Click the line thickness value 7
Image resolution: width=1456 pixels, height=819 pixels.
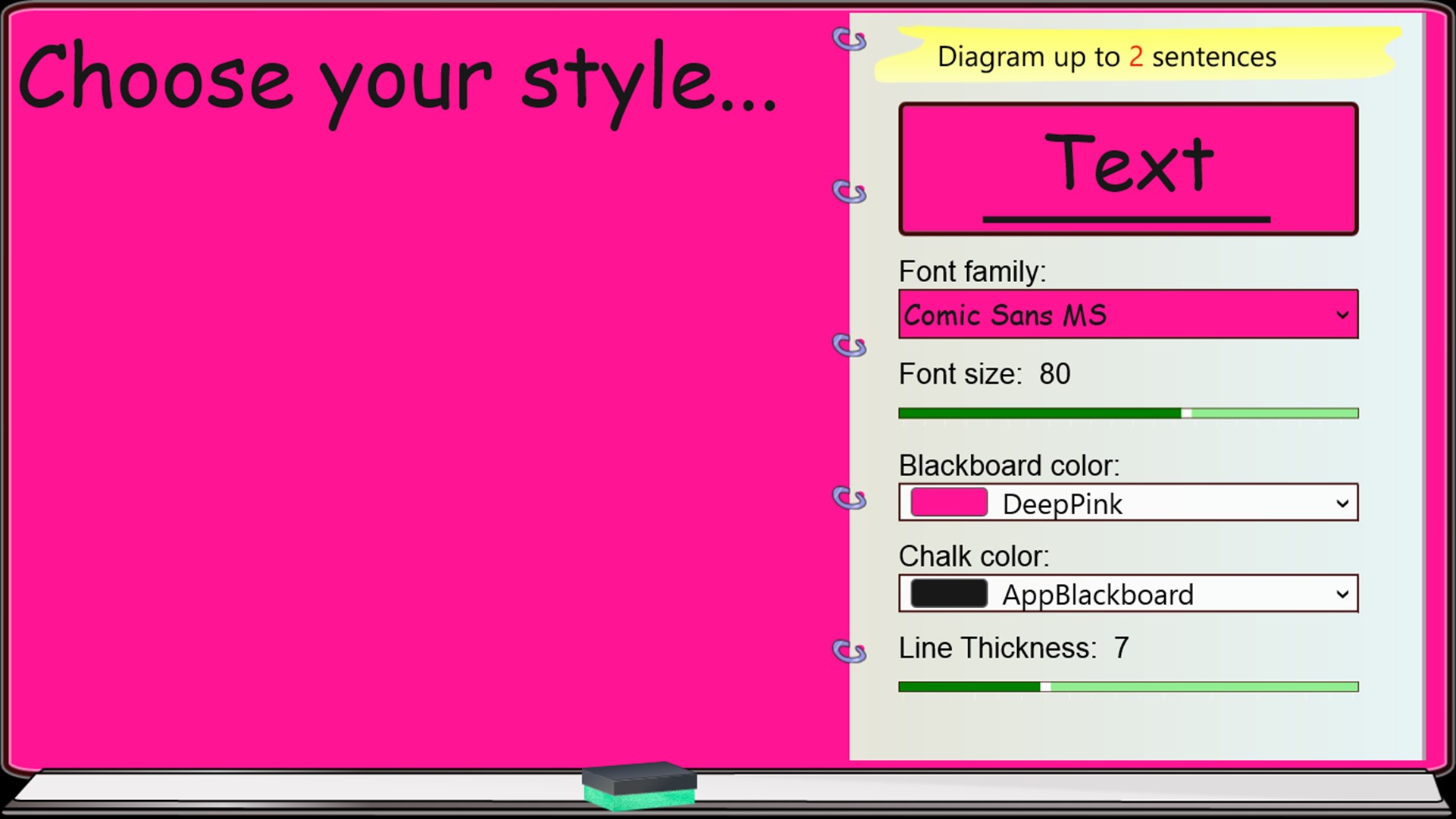1121,648
